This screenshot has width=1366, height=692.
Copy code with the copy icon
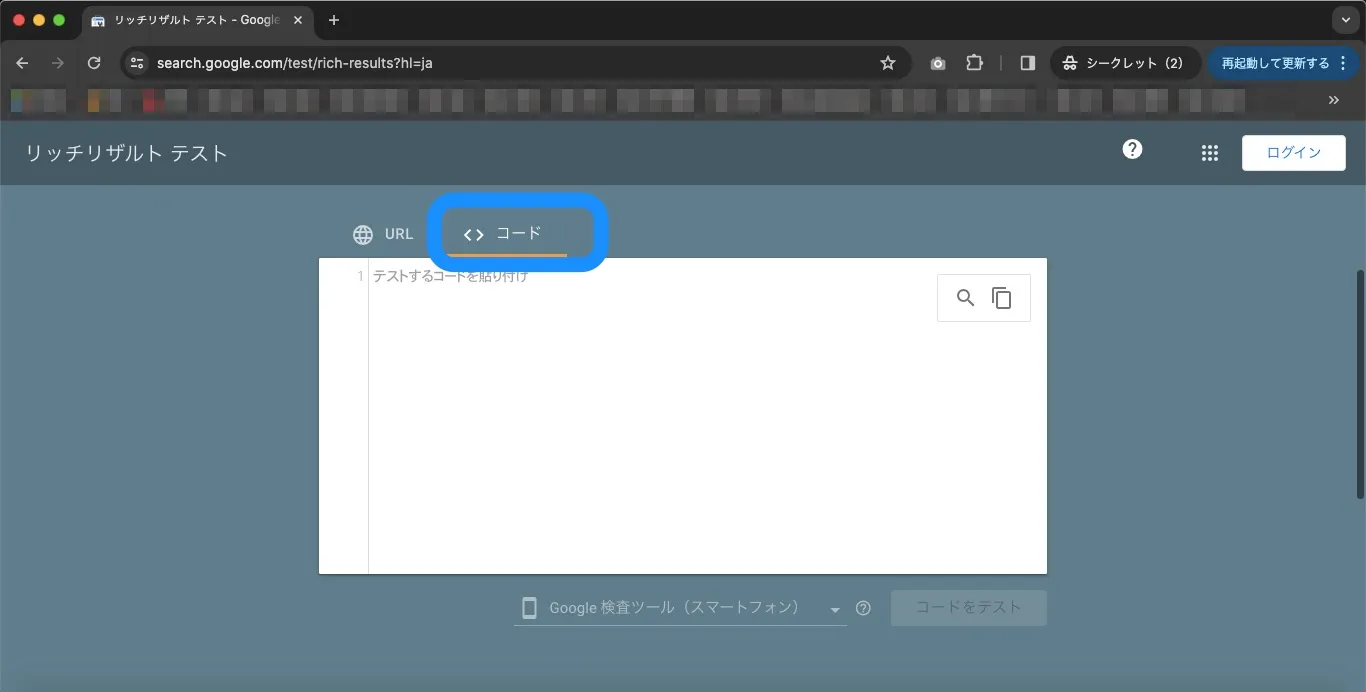click(x=1001, y=298)
